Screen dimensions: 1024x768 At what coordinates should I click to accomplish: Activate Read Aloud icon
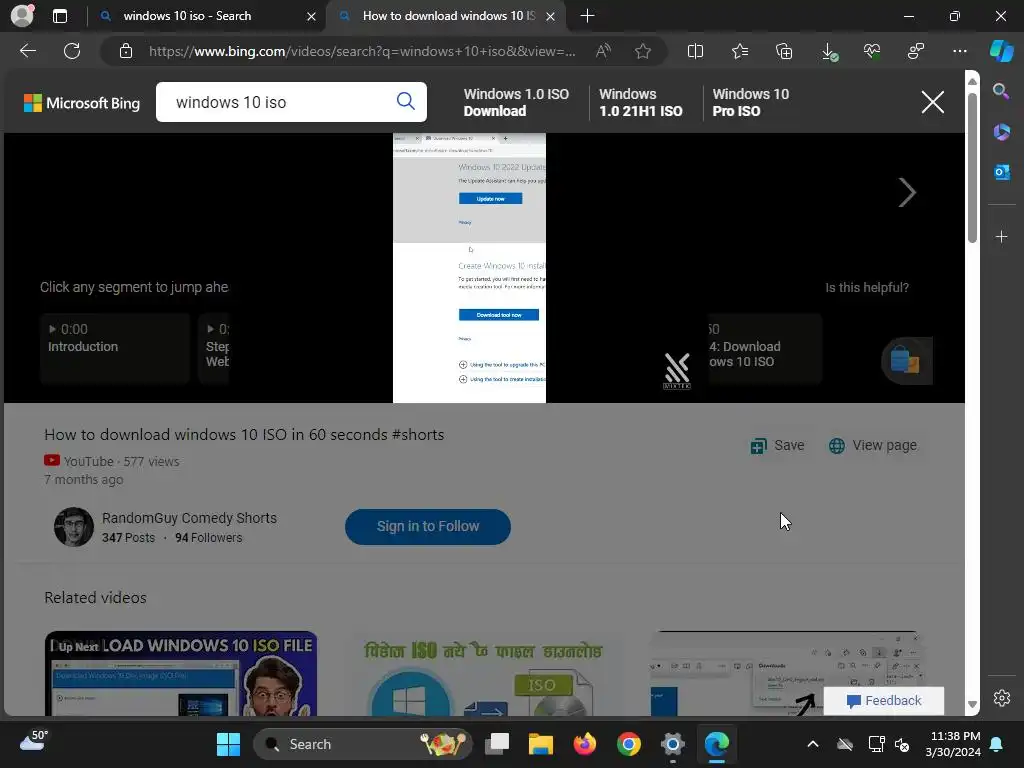603,51
